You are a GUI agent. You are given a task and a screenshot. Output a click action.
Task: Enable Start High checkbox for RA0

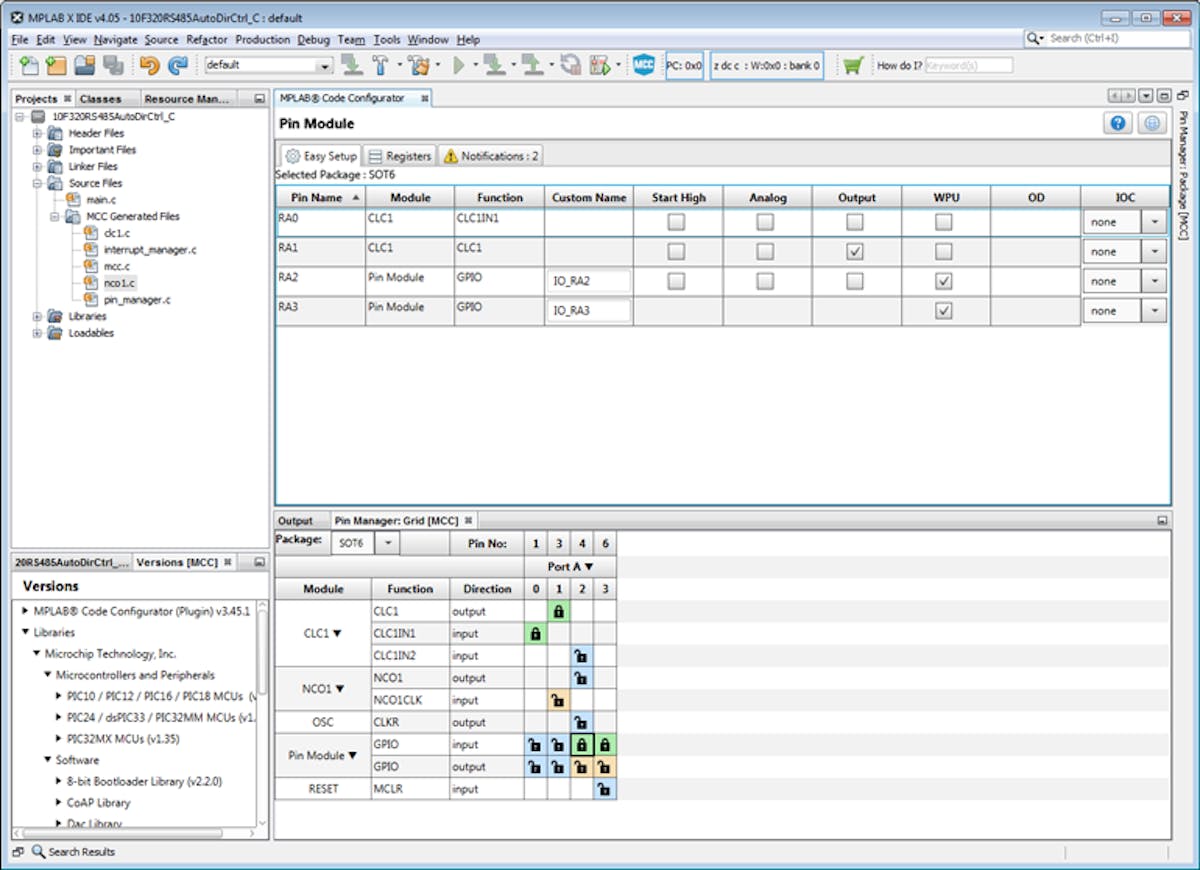[676, 222]
